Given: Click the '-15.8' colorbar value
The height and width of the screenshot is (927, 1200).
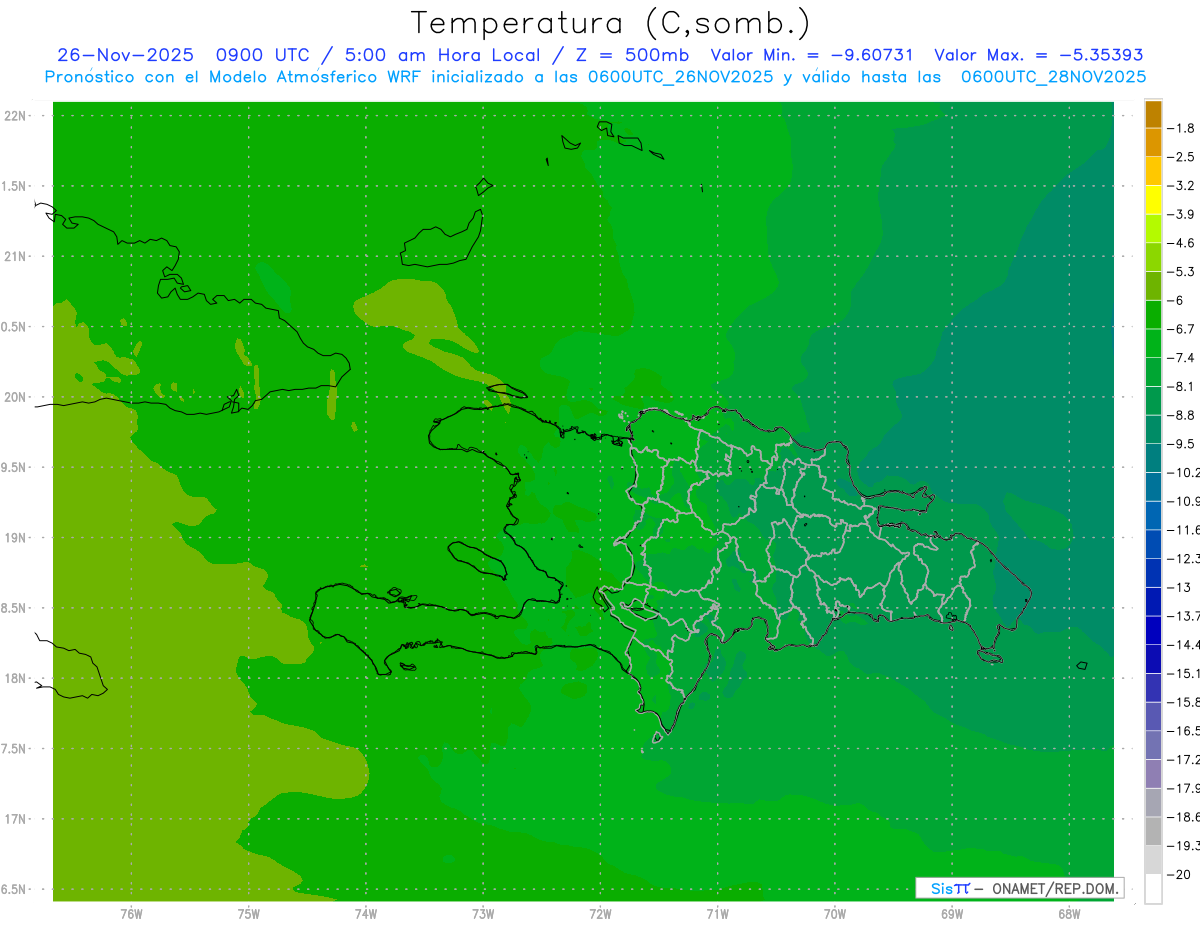Looking at the screenshot, I should [x=1184, y=702].
